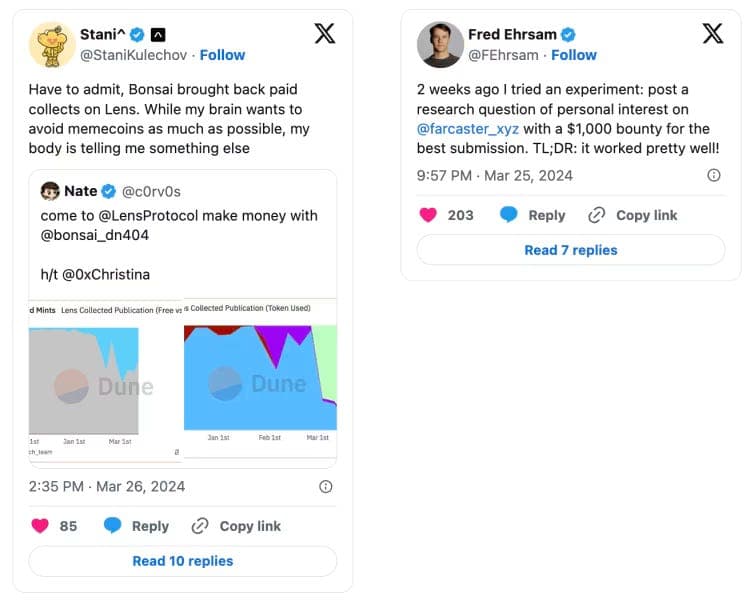Click the reply bubble icon on Fred's tweet
The image size is (750, 600).
508,215
